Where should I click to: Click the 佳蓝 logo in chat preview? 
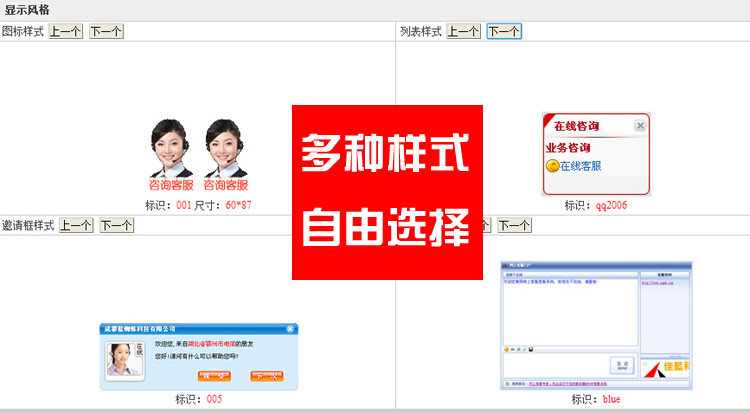click(x=666, y=368)
